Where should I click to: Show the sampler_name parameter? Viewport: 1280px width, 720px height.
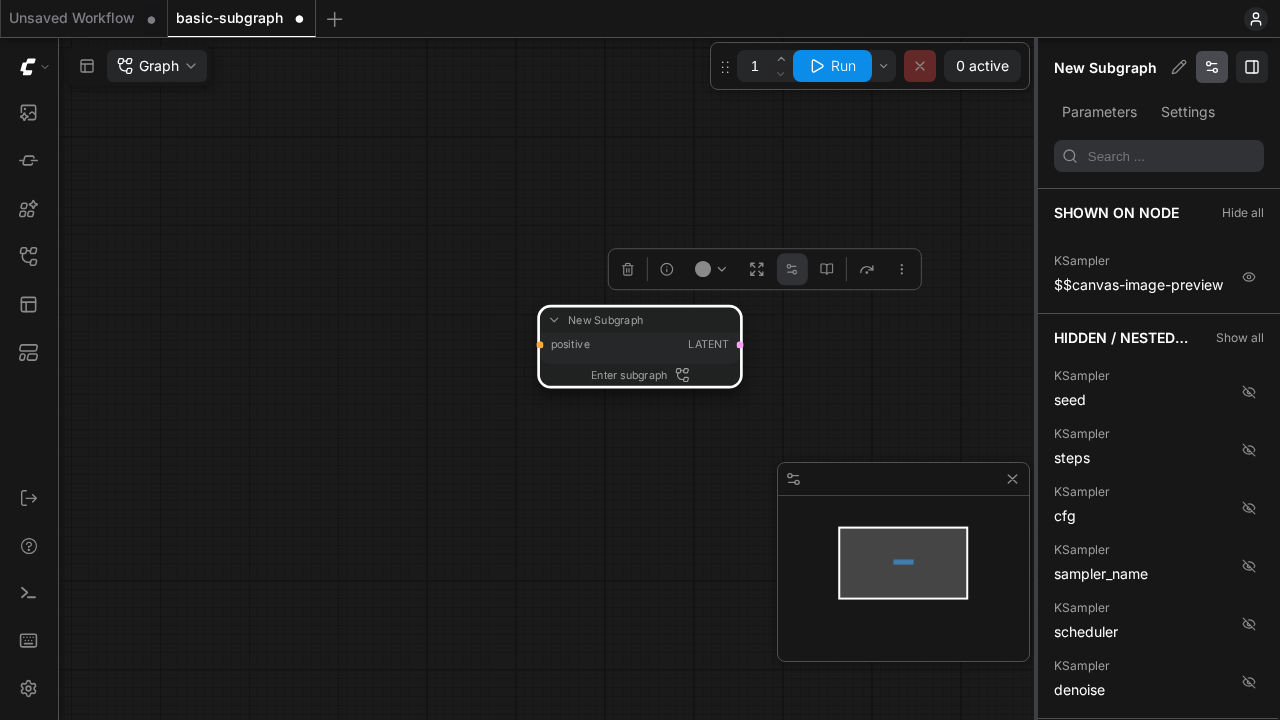1249,566
